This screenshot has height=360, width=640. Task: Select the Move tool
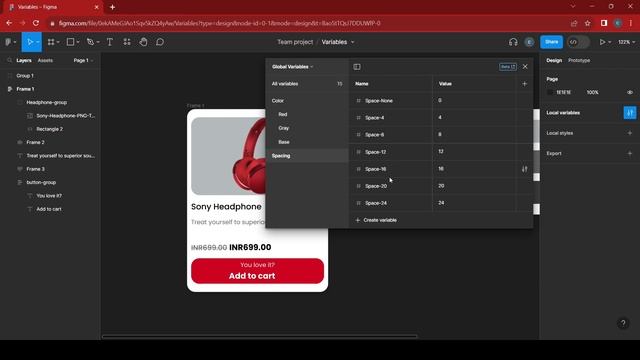pos(29,42)
